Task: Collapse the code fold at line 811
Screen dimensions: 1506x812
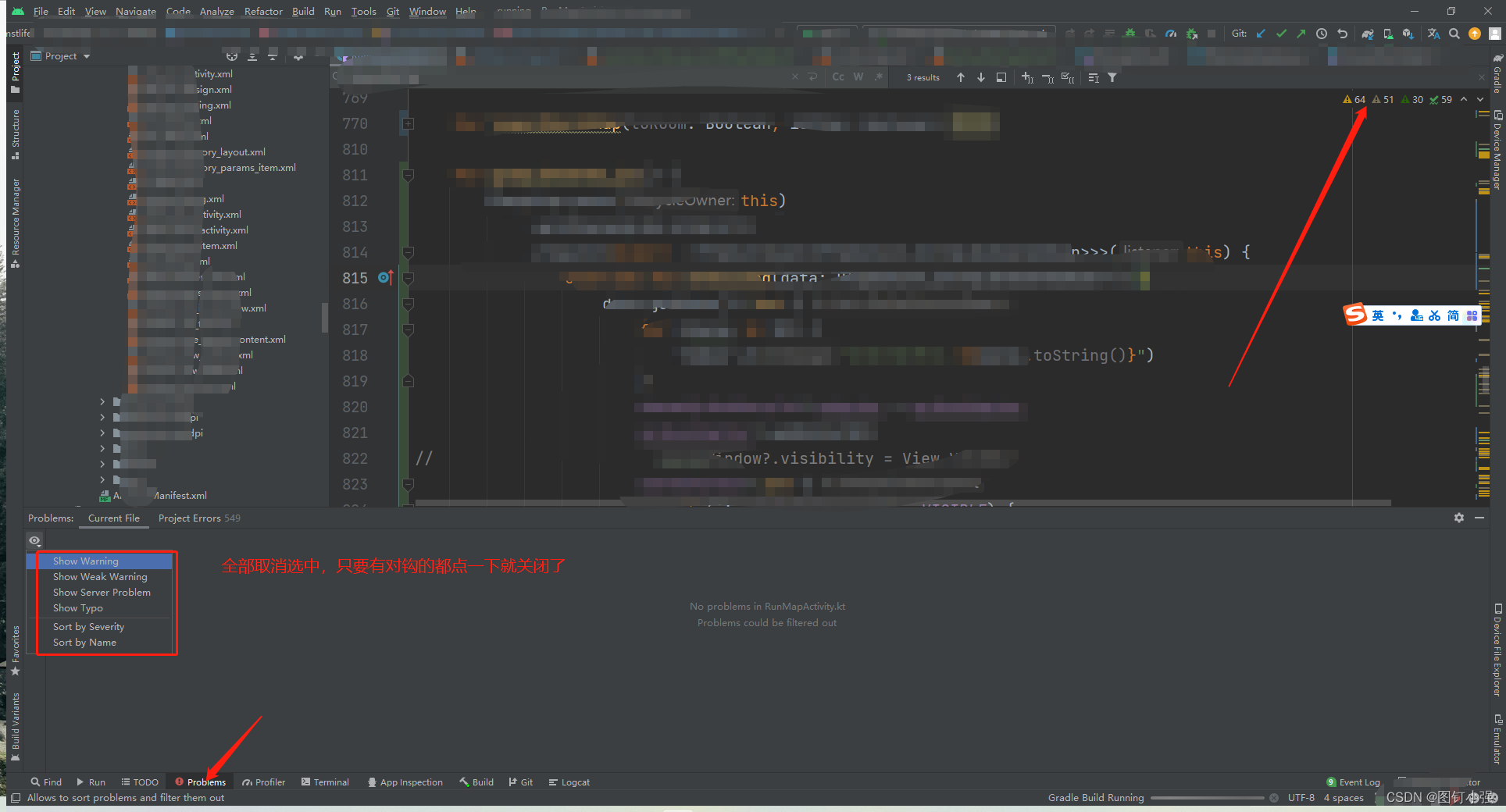Action: pos(407,175)
